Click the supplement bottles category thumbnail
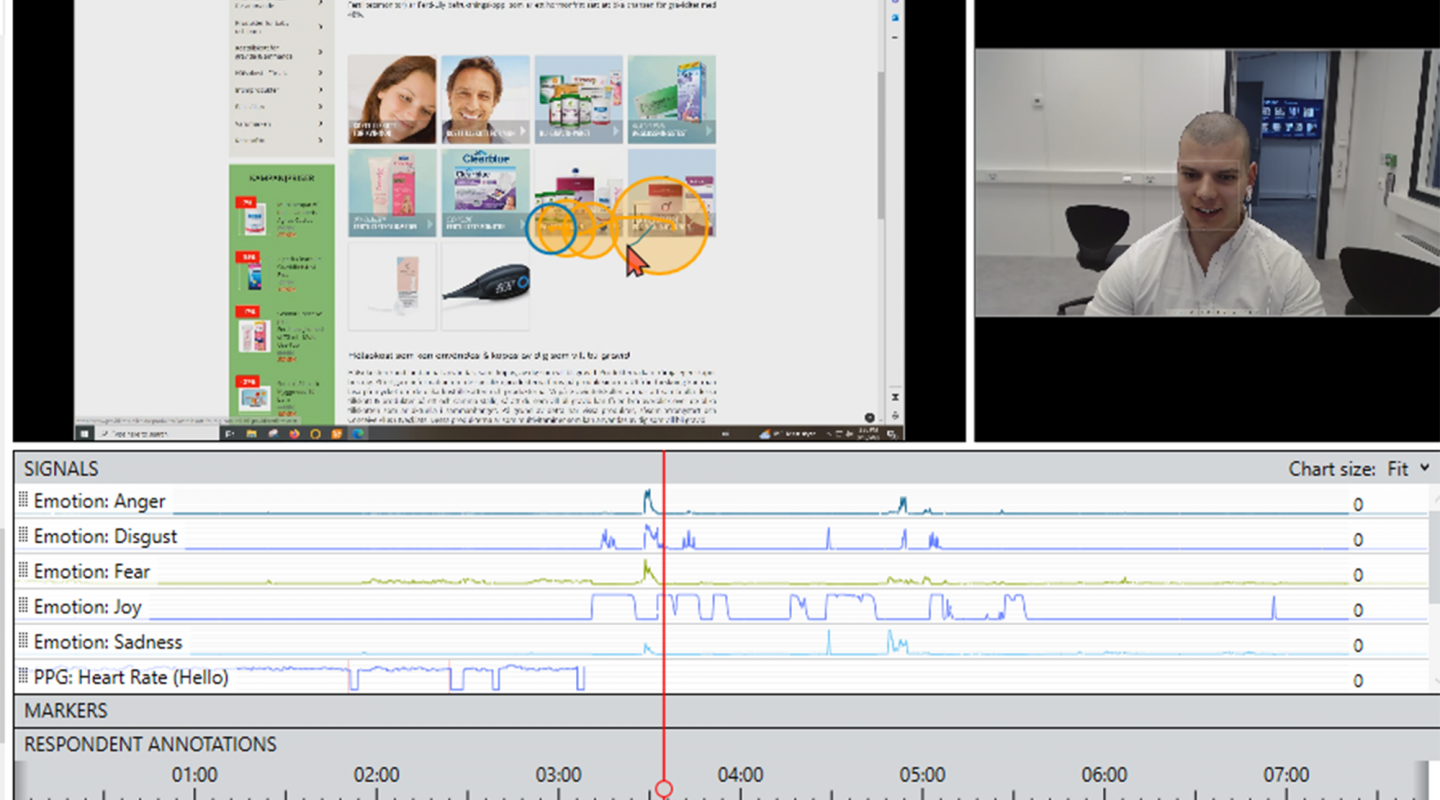The image size is (1440, 800). [578, 99]
